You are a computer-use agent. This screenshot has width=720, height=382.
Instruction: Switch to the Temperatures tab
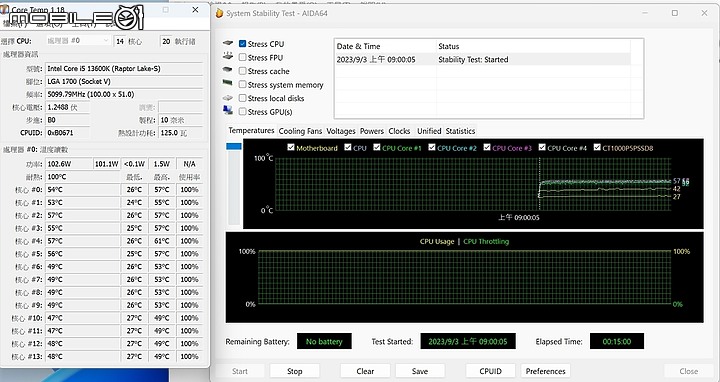251,130
